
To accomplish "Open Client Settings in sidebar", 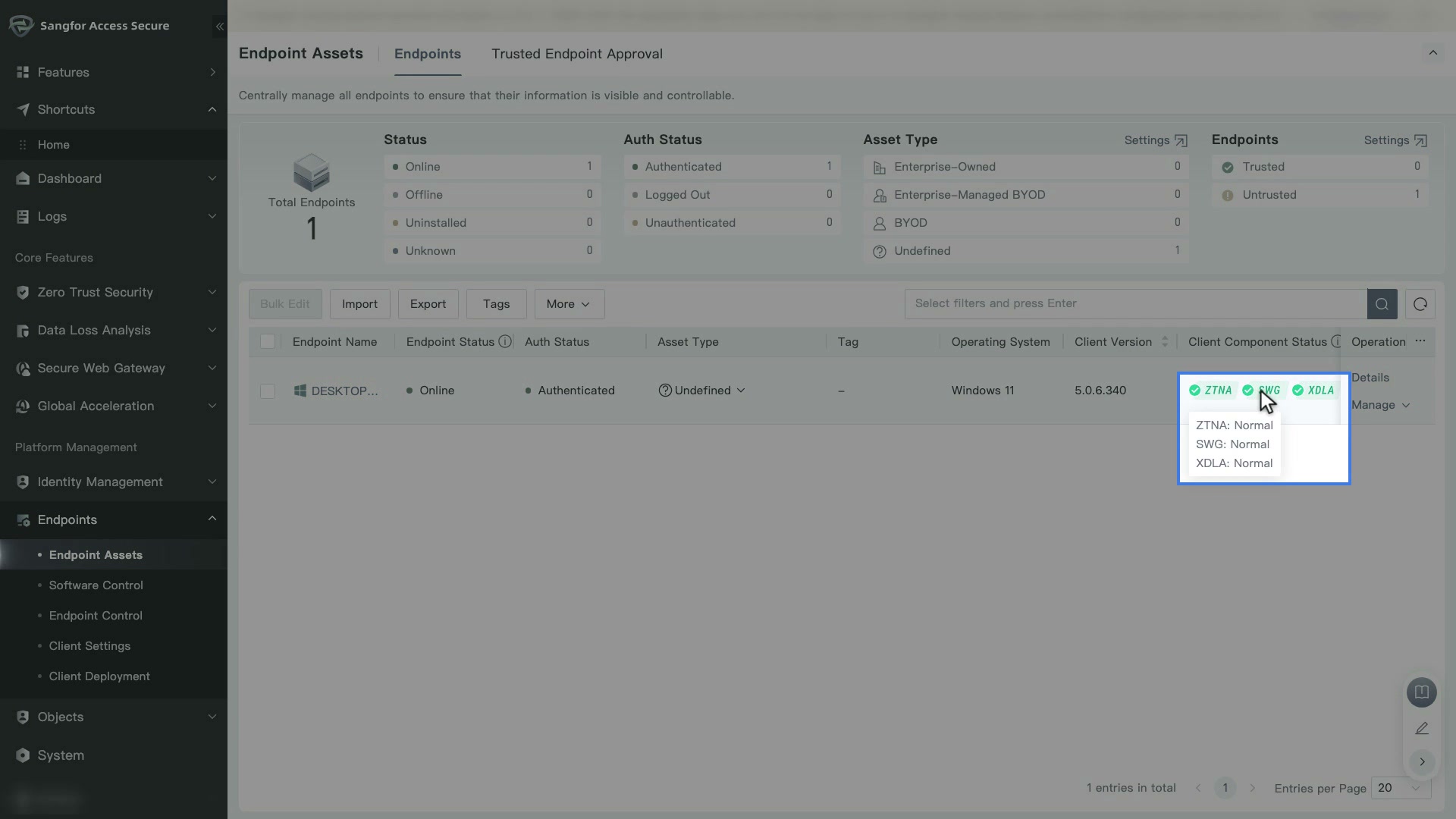I will [89, 646].
